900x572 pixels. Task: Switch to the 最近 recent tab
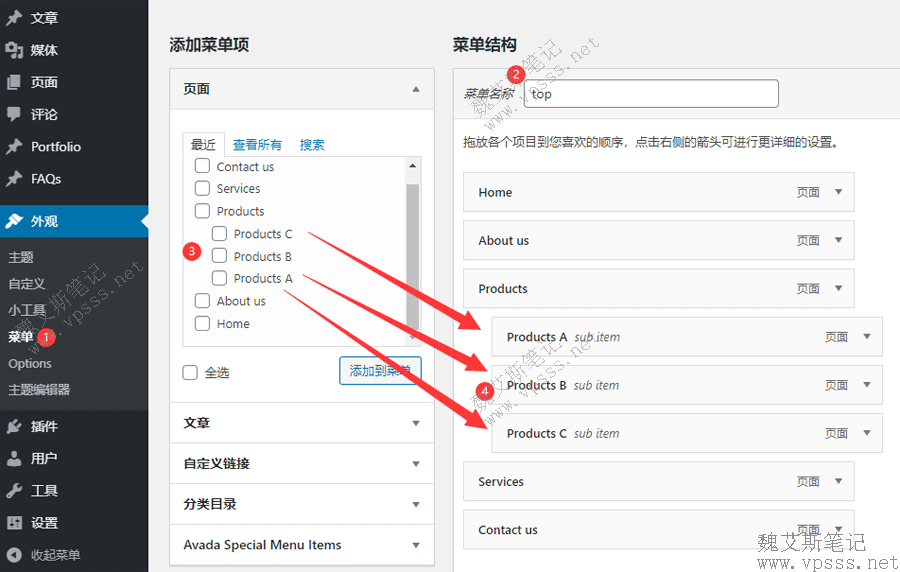[203, 145]
